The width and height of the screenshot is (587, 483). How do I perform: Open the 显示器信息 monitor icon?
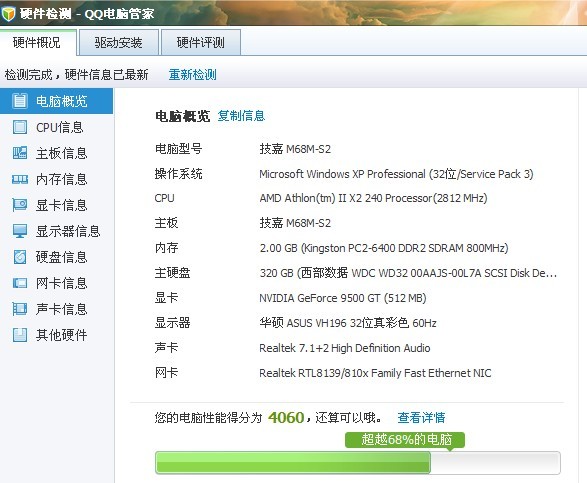(x=20, y=231)
